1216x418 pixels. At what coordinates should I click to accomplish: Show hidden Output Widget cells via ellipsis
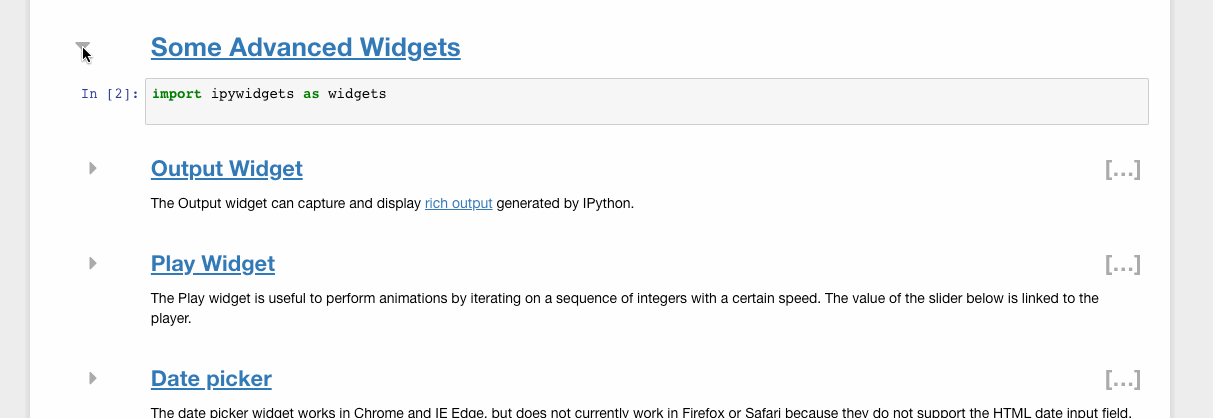(1122, 170)
